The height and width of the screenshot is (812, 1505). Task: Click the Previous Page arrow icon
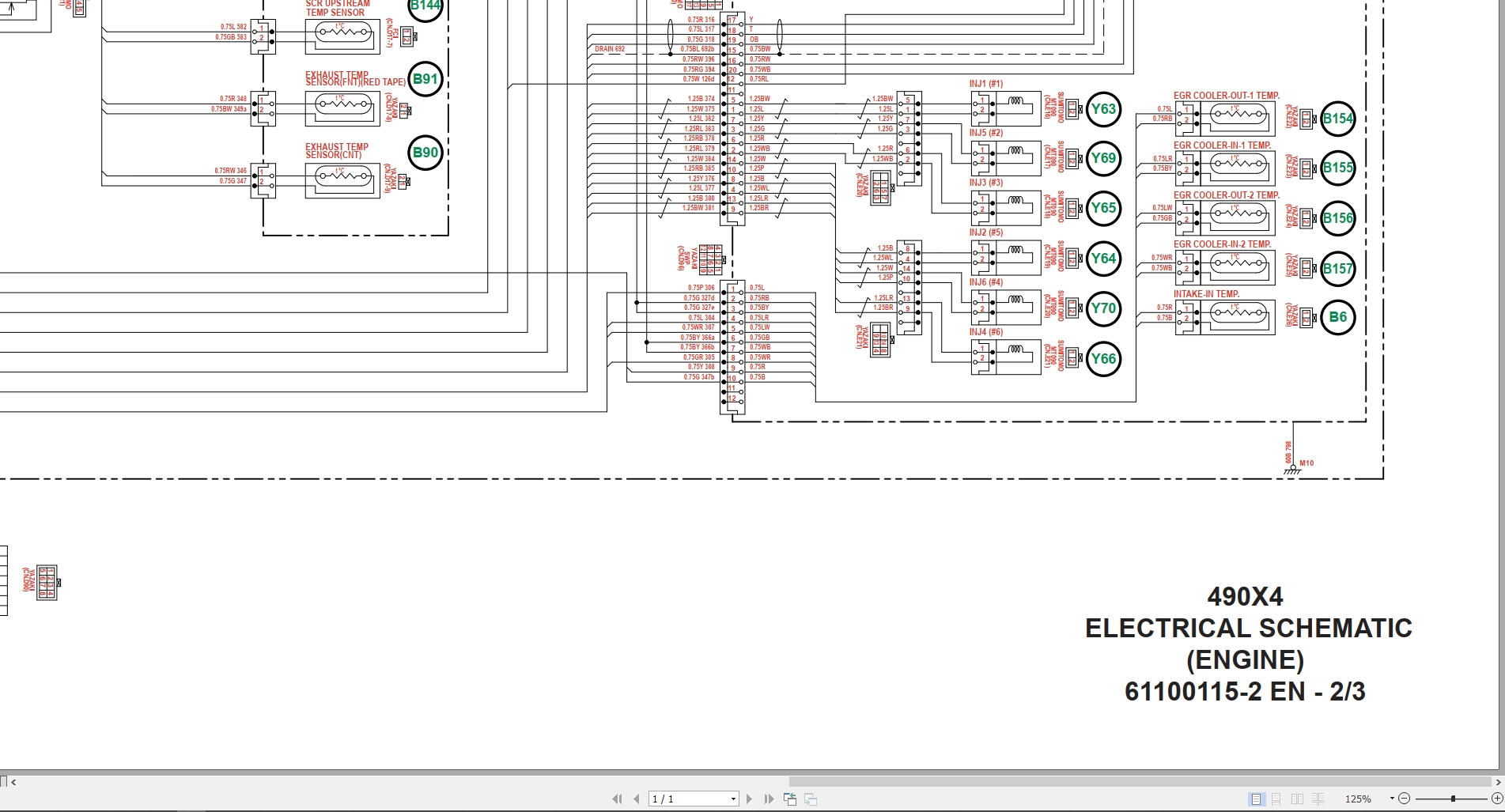[x=637, y=799]
